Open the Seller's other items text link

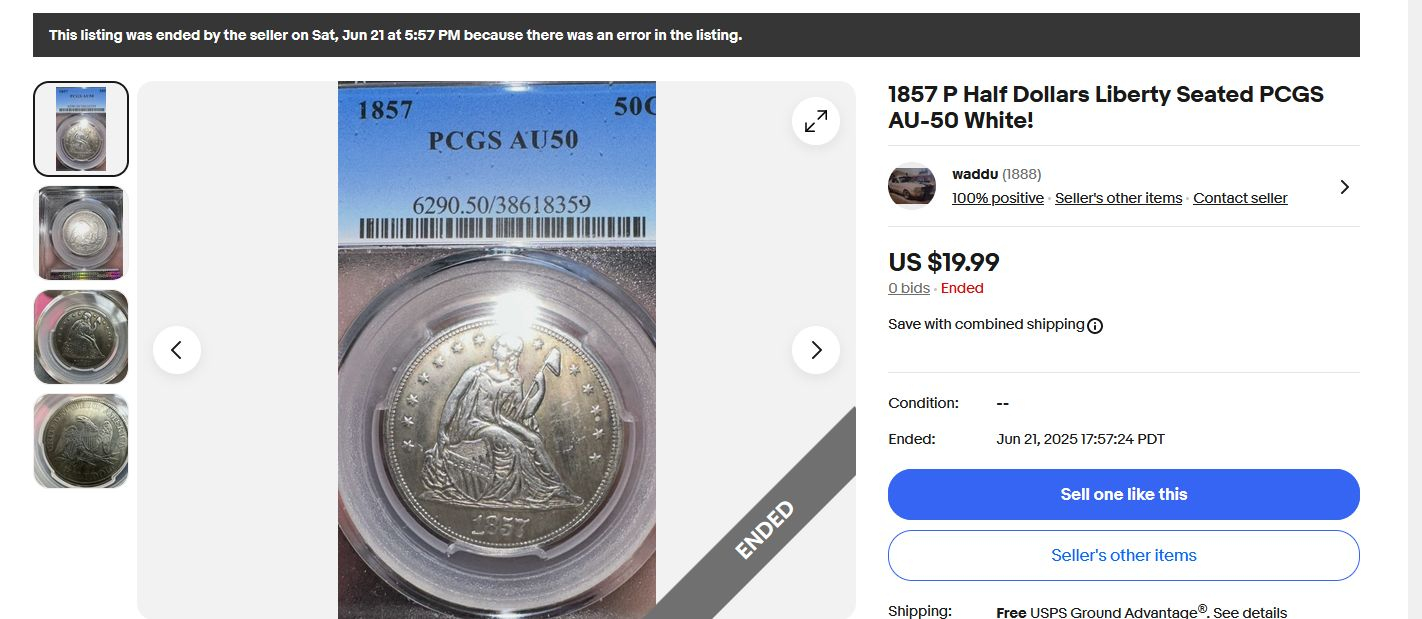[x=1118, y=198]
